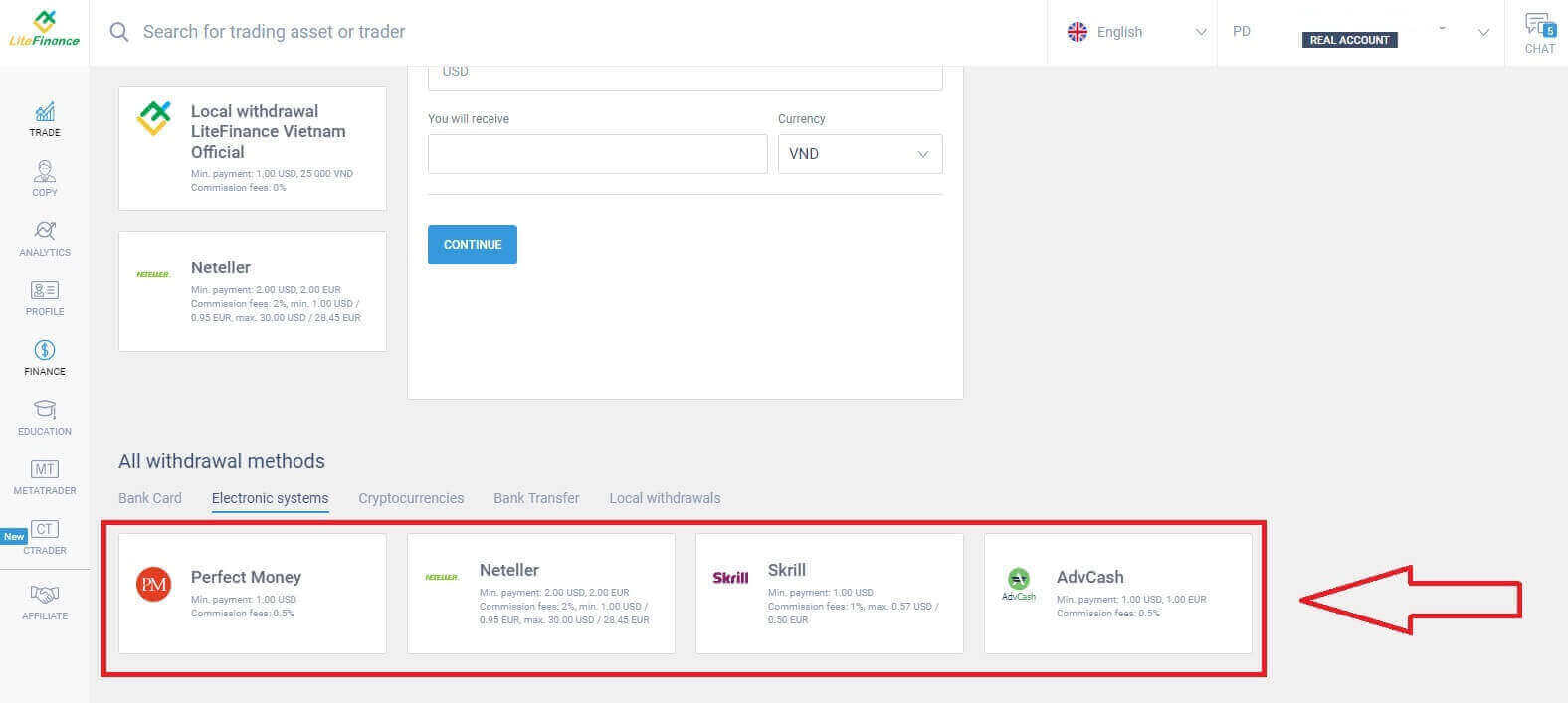Open Affiliate section in sidebar
The width and height of the screenshot is (1568, 703).
(45, 603)
